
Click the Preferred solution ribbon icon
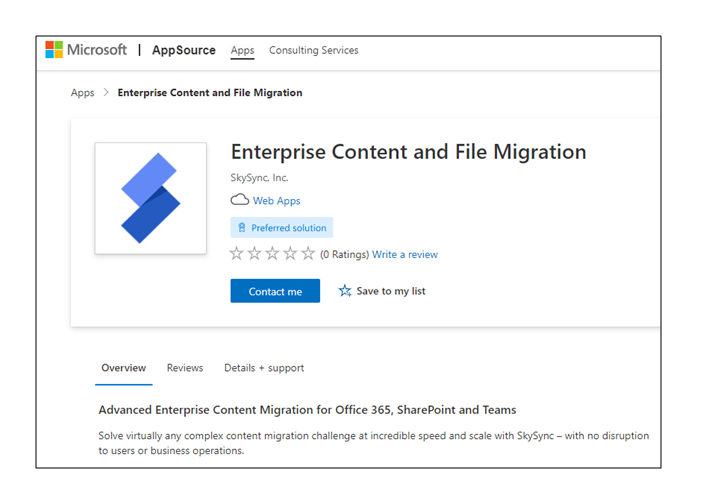[x=242, y=228]
